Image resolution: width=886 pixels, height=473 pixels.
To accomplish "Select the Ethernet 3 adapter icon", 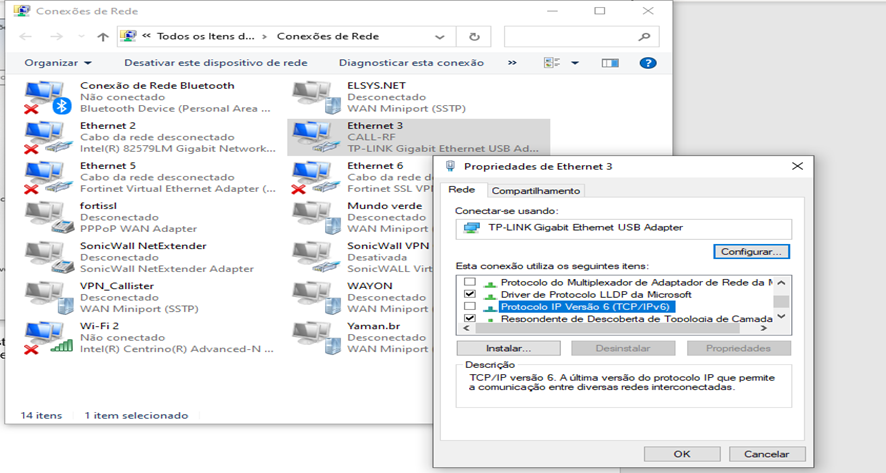I will click(x=315, y=137).
